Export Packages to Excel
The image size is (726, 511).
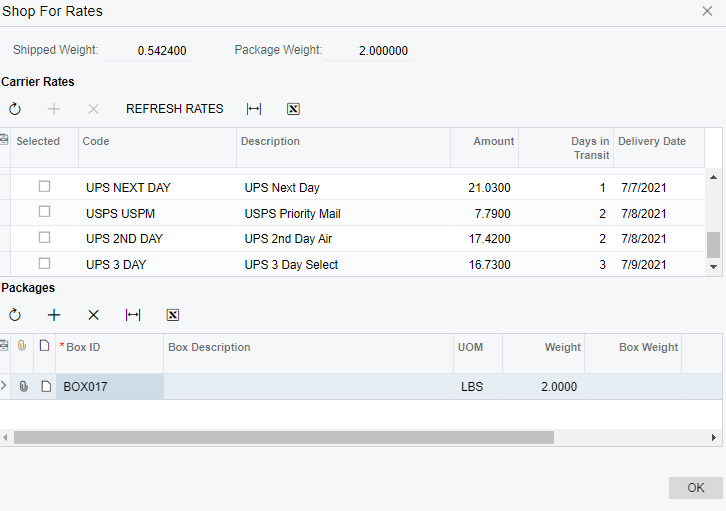click(x=173, y=315)
